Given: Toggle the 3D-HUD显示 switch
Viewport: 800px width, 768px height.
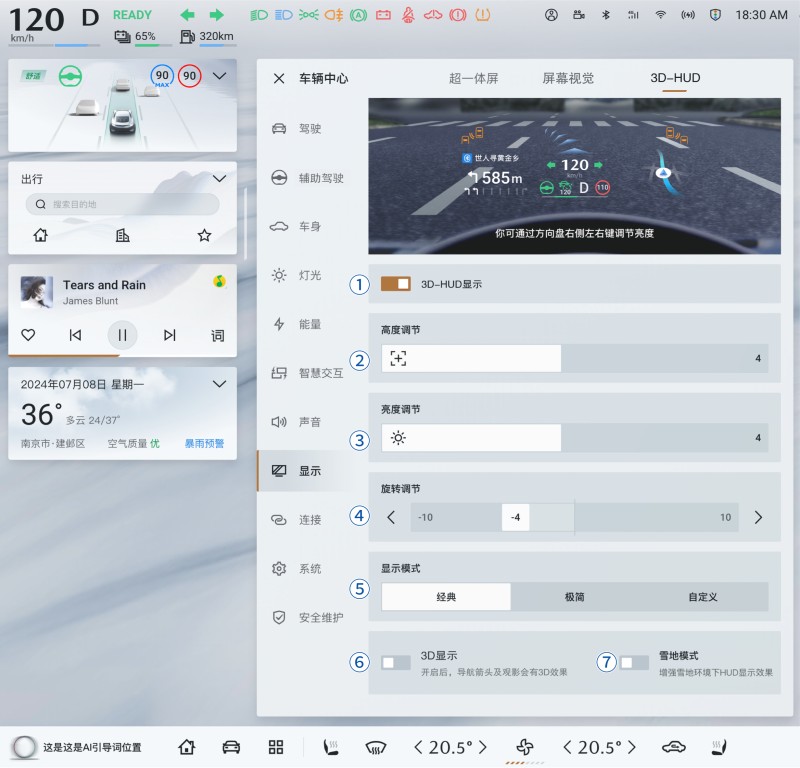Looking at the screenshot, I should tap(395, 284).
